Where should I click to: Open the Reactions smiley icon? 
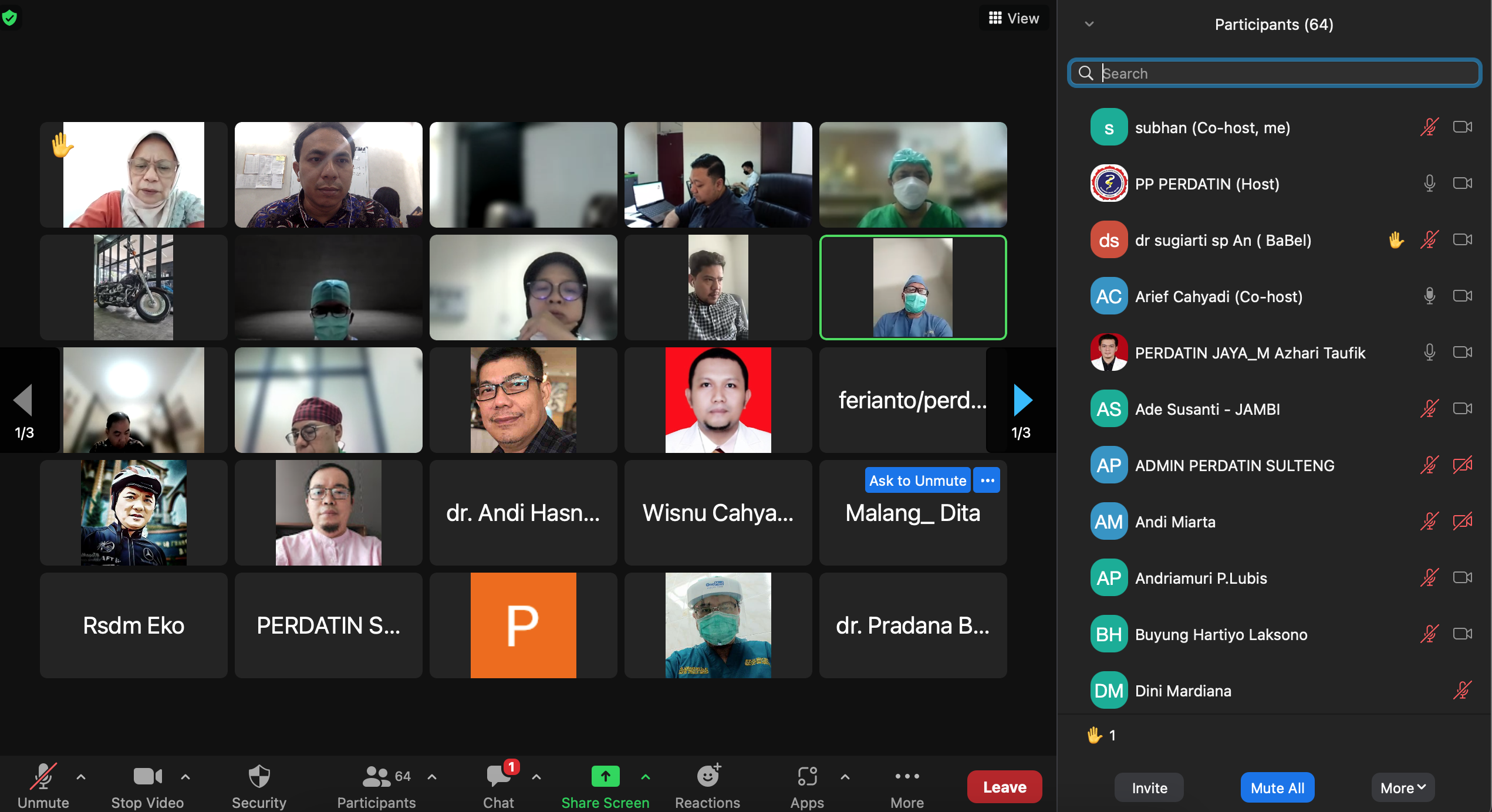[x=708, y=777]
